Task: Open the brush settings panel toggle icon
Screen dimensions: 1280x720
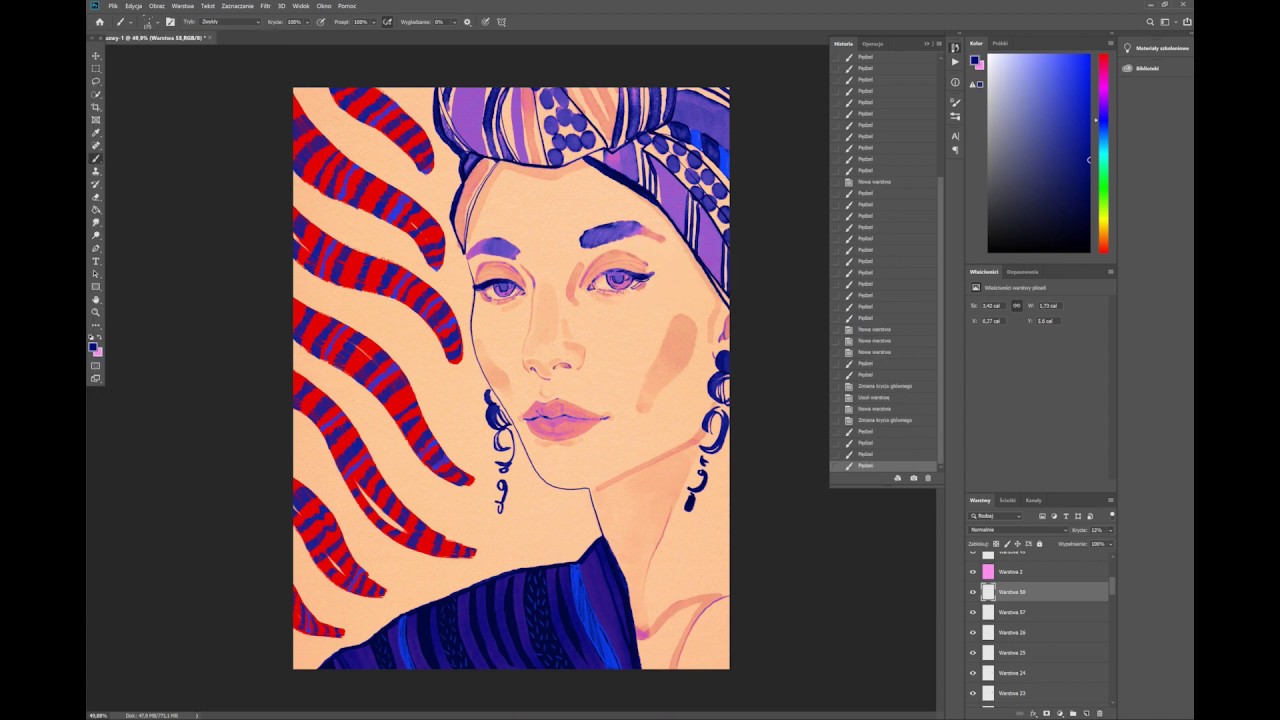Action: click(x=170, y=21)
